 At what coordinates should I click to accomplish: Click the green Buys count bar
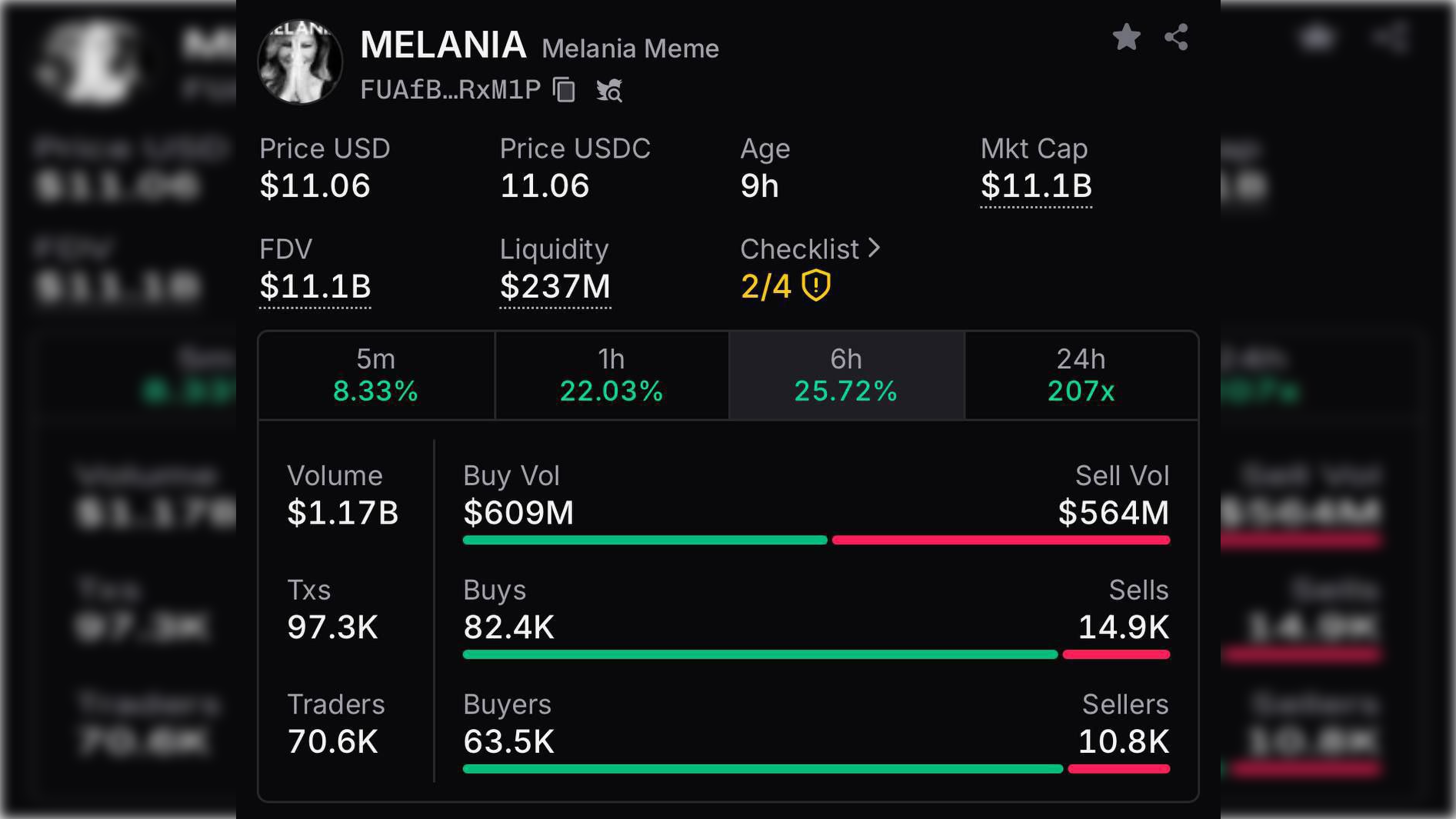click(760, 654)
